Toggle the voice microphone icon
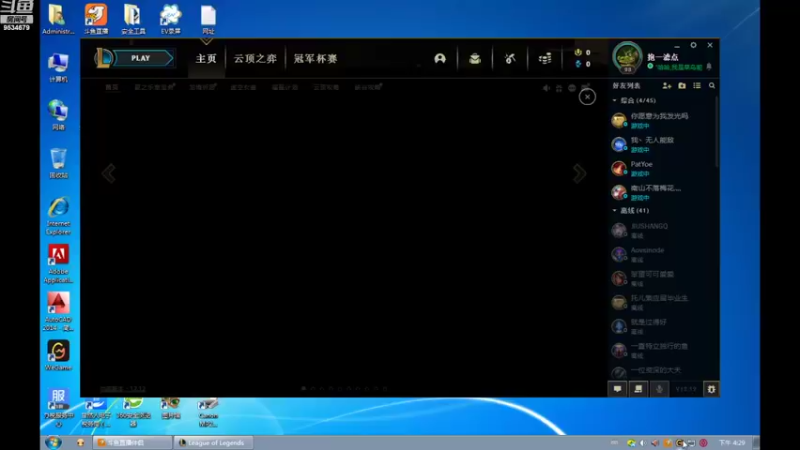Image resolution: width=800 pixels, height=450 pixels. point(659,389)
